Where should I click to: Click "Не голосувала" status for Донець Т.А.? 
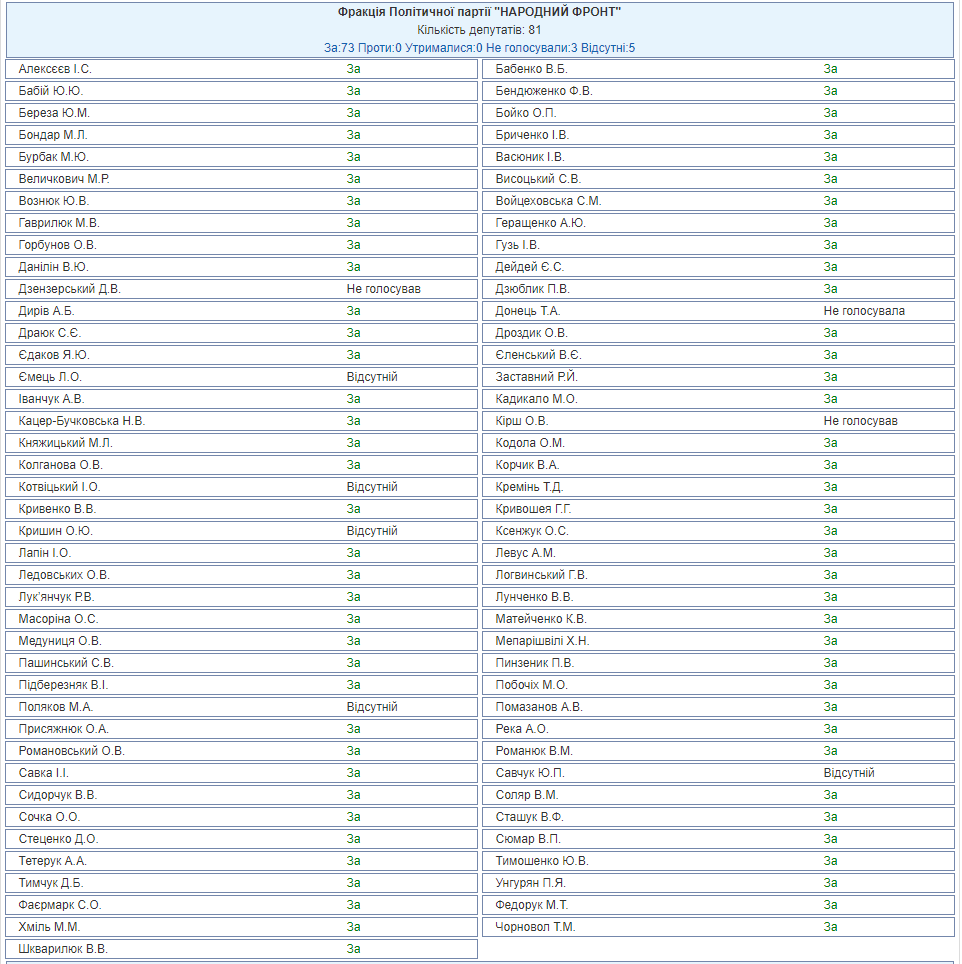coord(864,311)
